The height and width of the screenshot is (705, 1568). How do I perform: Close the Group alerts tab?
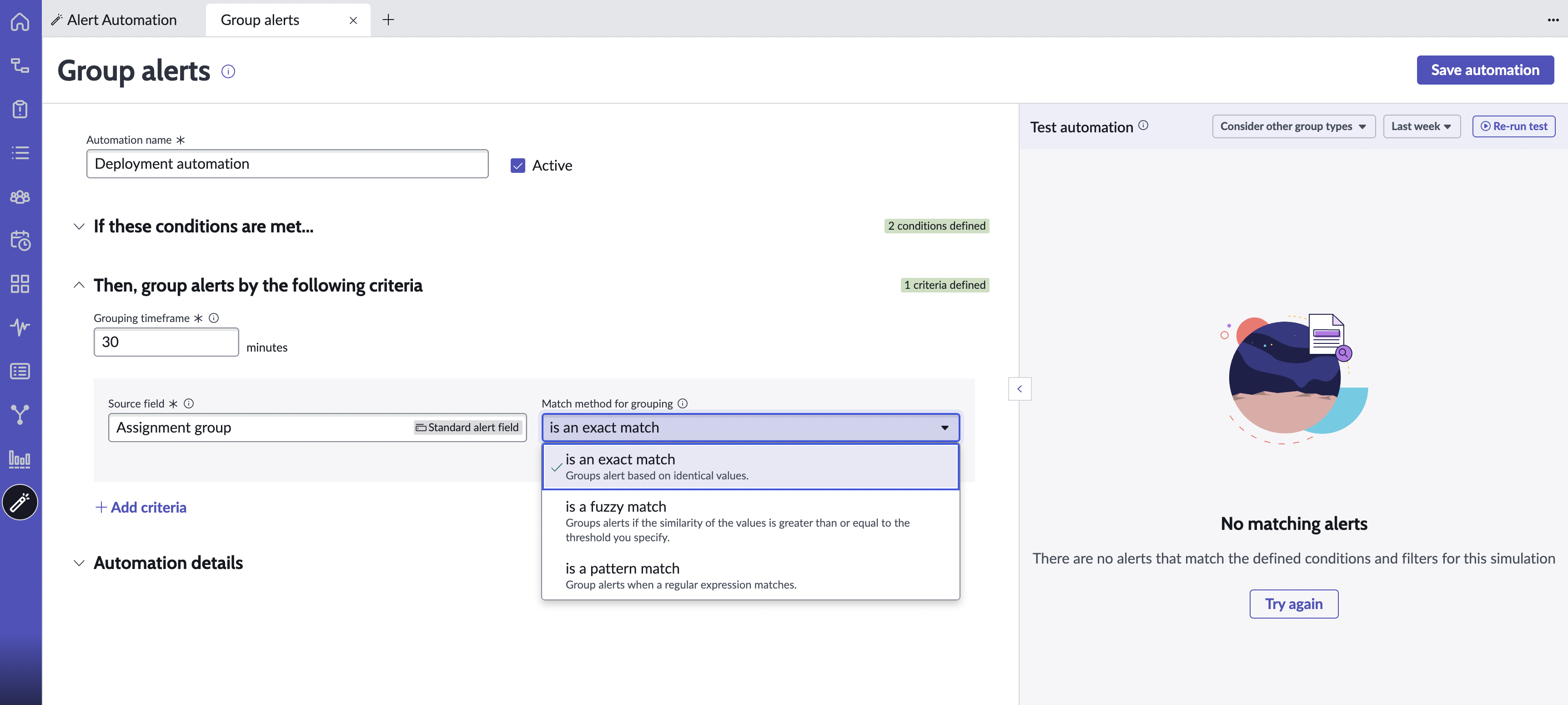[x=353, y=20]
